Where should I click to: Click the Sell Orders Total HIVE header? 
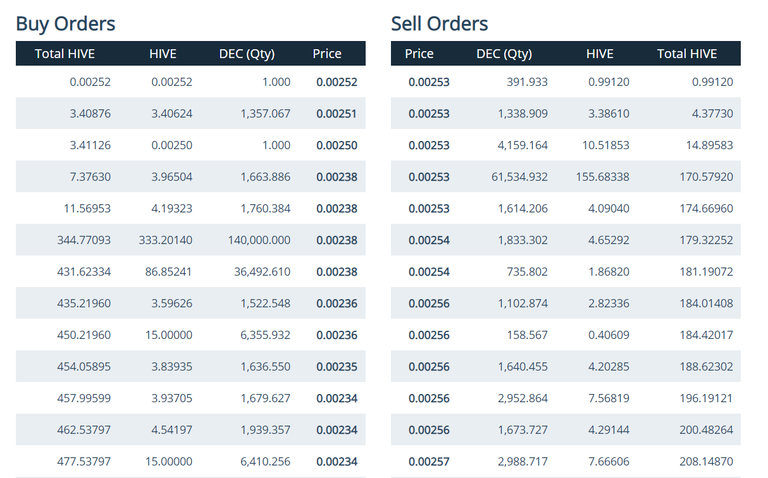687,54
